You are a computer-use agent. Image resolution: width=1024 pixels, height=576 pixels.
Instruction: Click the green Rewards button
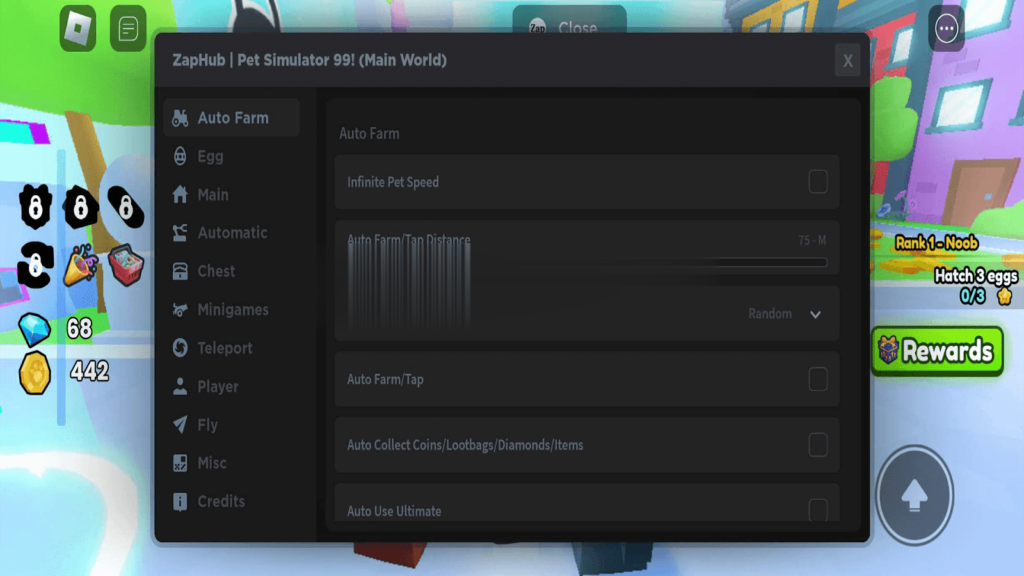coord(937,351)
